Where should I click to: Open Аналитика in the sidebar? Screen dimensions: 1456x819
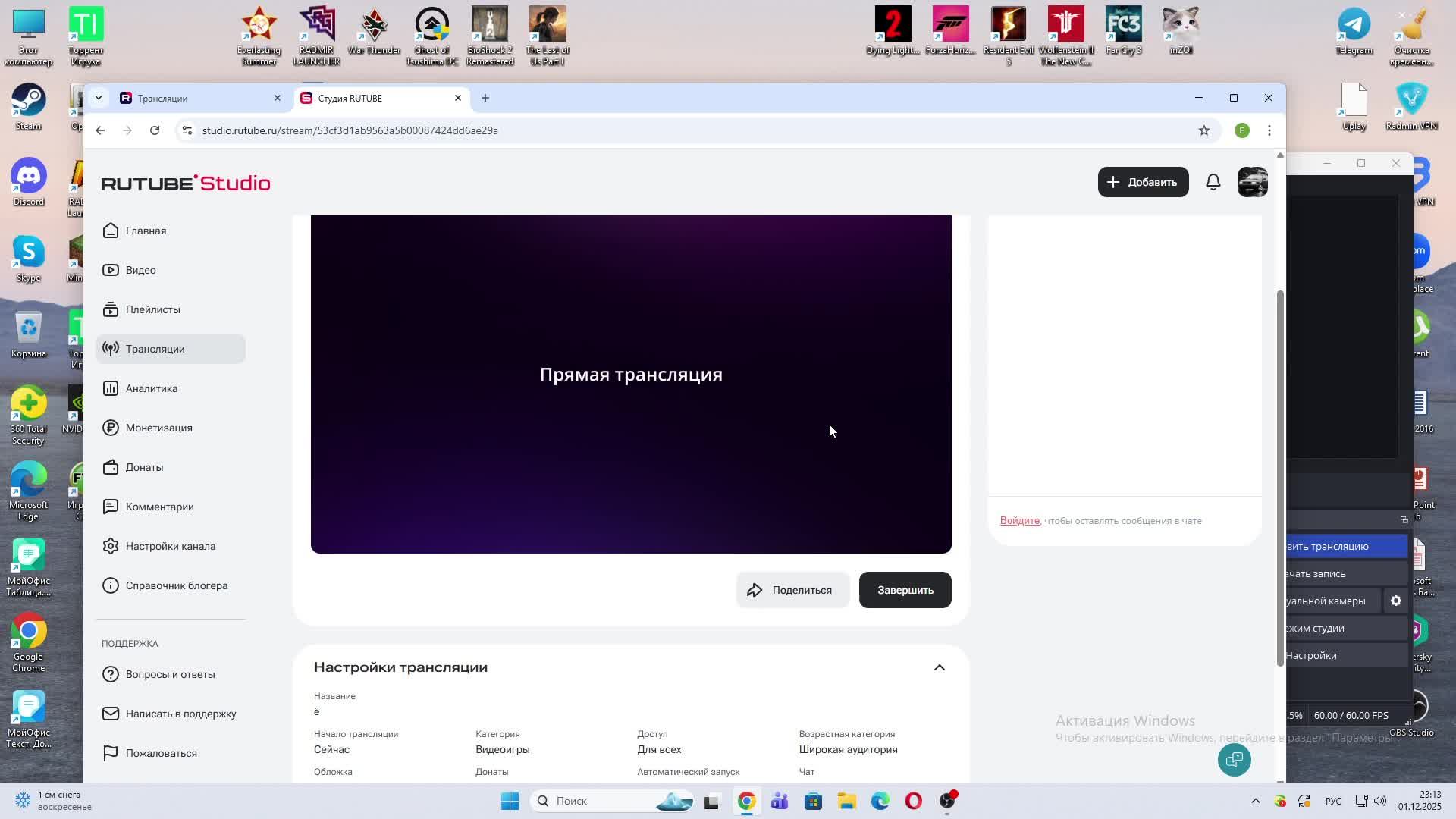(152, 388)
